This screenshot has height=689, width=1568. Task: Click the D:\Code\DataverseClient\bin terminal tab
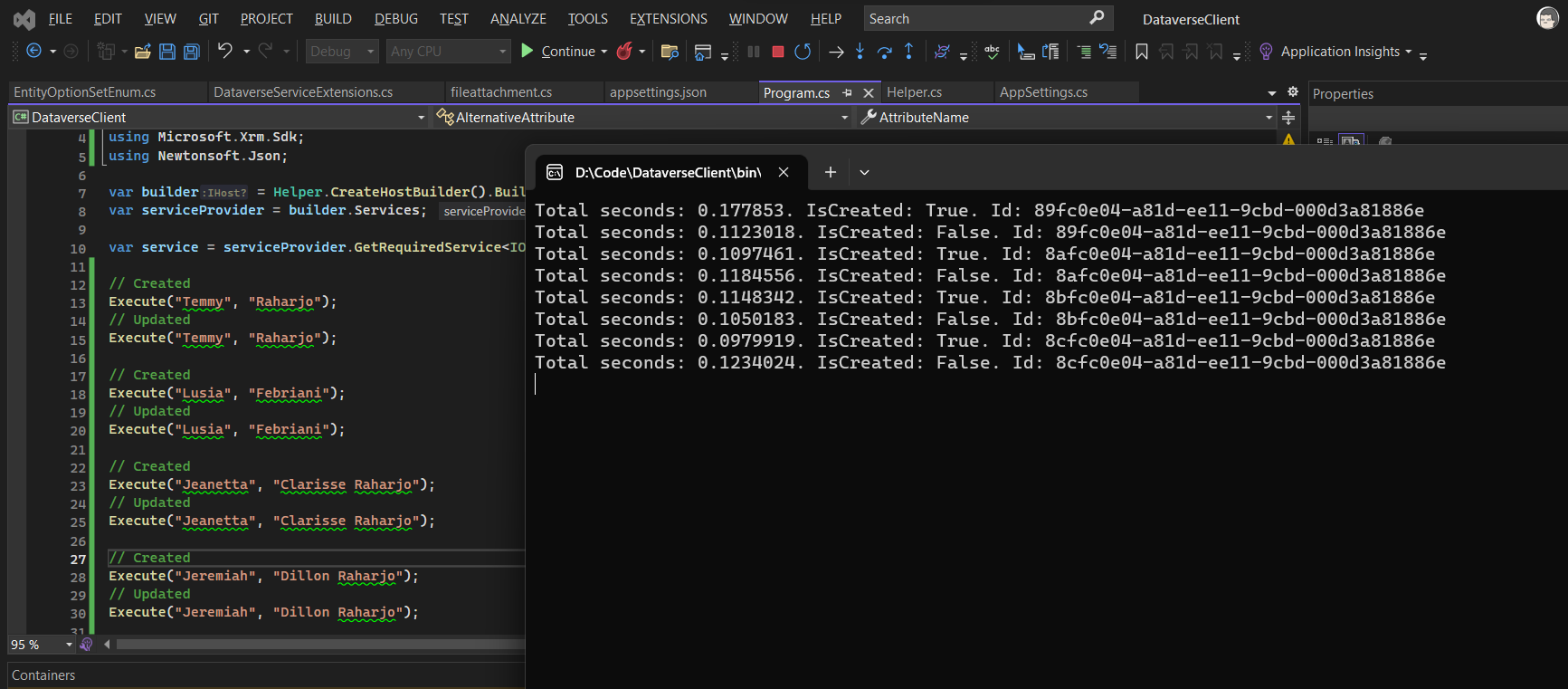(x=669, y=172)
